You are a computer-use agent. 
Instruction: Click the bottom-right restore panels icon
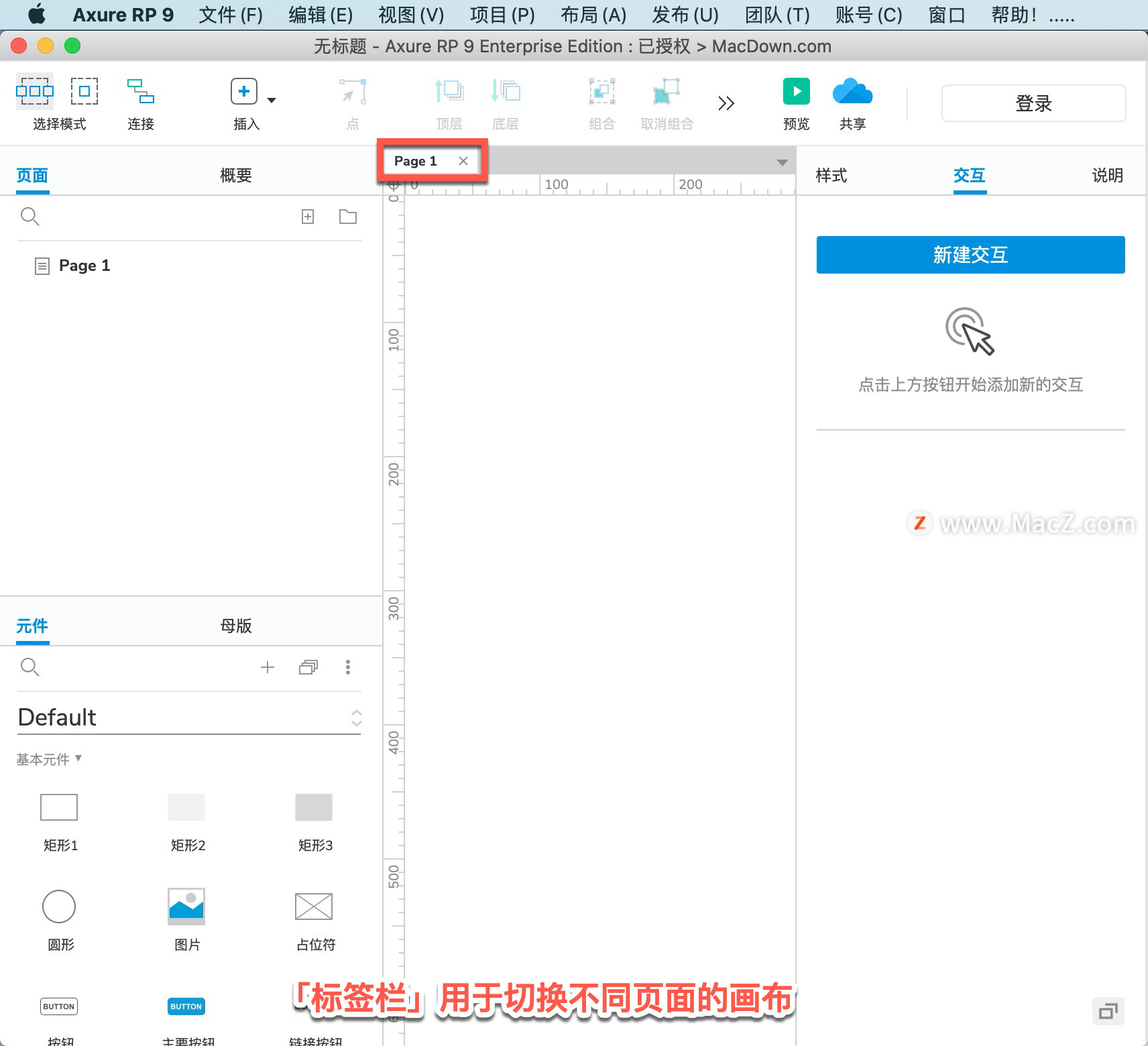[x=1108, y=1011]
